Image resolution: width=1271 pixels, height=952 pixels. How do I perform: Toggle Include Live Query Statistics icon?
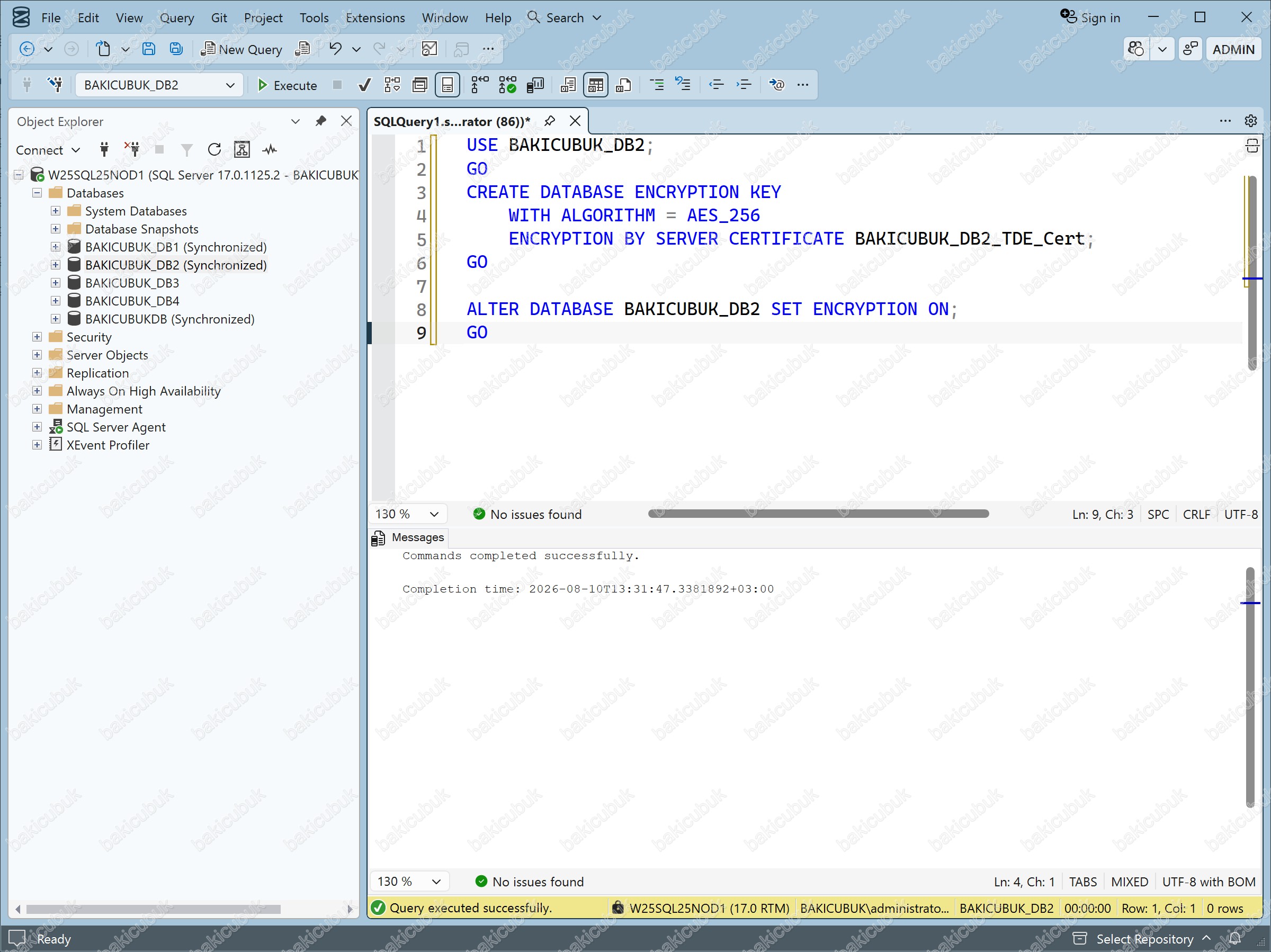[x=507, y=85]
